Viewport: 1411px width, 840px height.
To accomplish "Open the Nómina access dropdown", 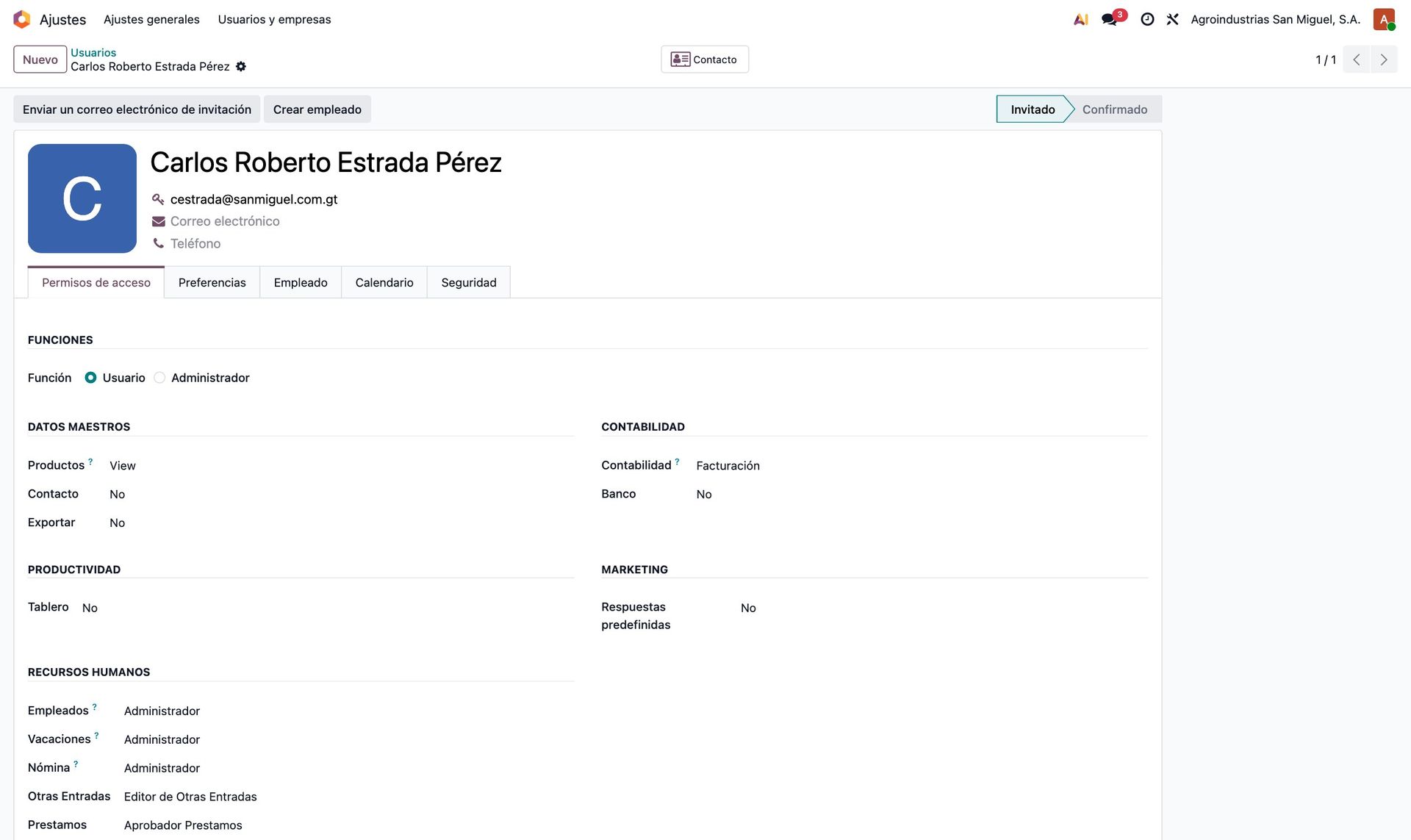I will (348, 768).
